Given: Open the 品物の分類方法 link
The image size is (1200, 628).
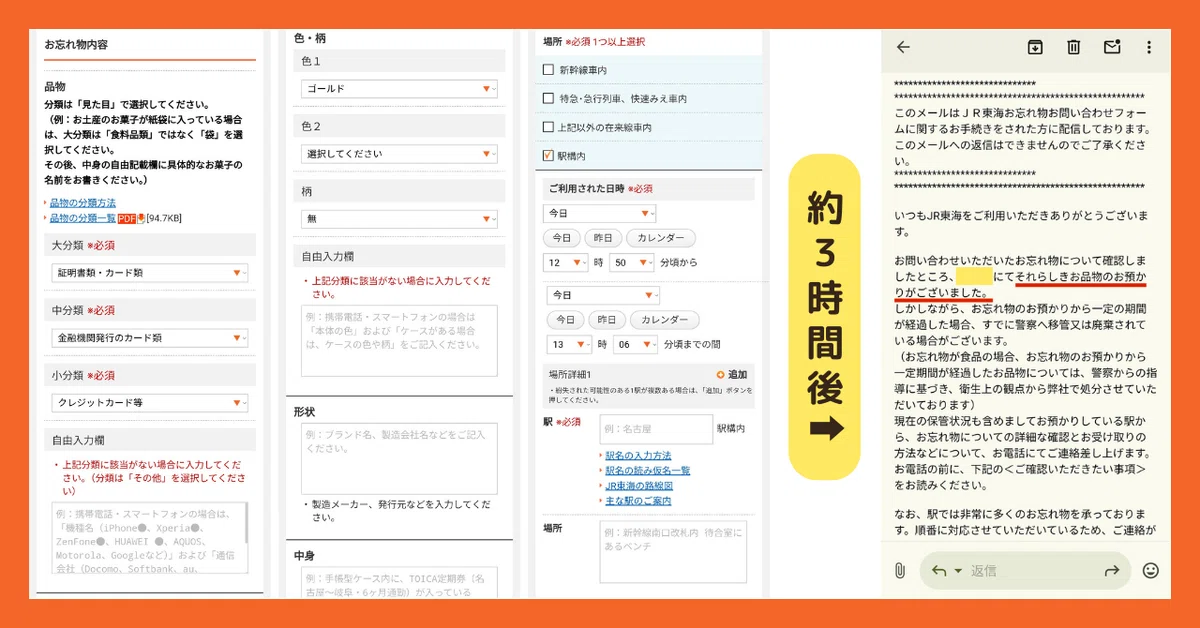Looking at the screenshot, I should 82,203.
